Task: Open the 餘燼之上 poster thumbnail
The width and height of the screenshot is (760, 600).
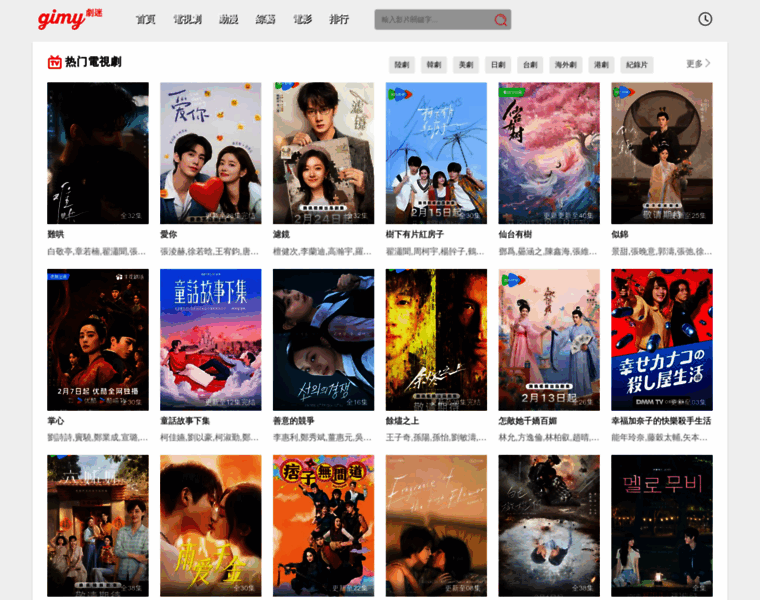Action: 436,340
